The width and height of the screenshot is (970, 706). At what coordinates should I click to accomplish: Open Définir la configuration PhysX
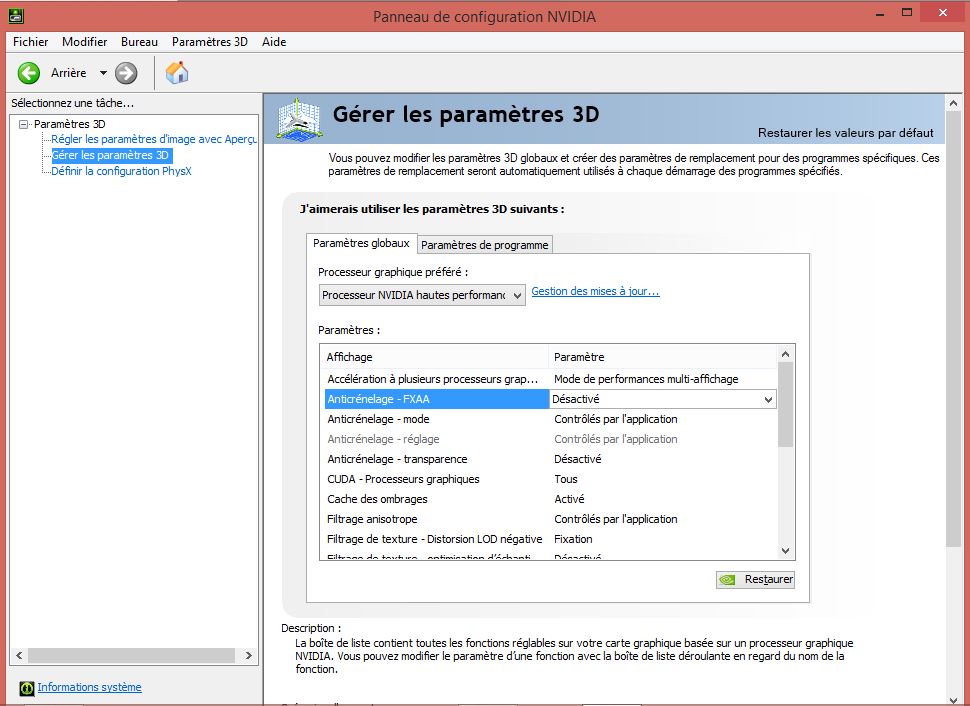click(121, 171)
